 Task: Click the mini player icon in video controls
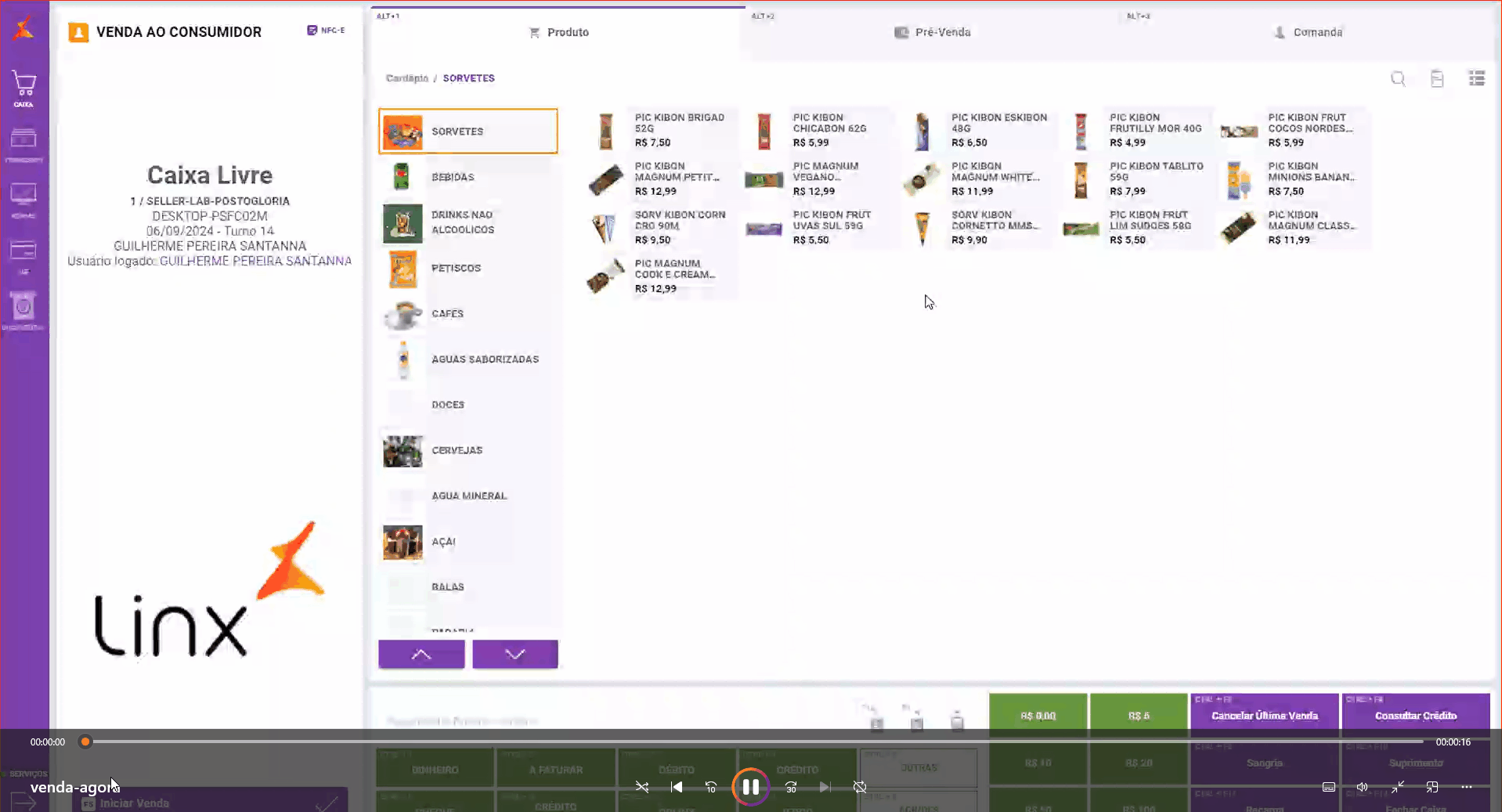coord(1432,787)
